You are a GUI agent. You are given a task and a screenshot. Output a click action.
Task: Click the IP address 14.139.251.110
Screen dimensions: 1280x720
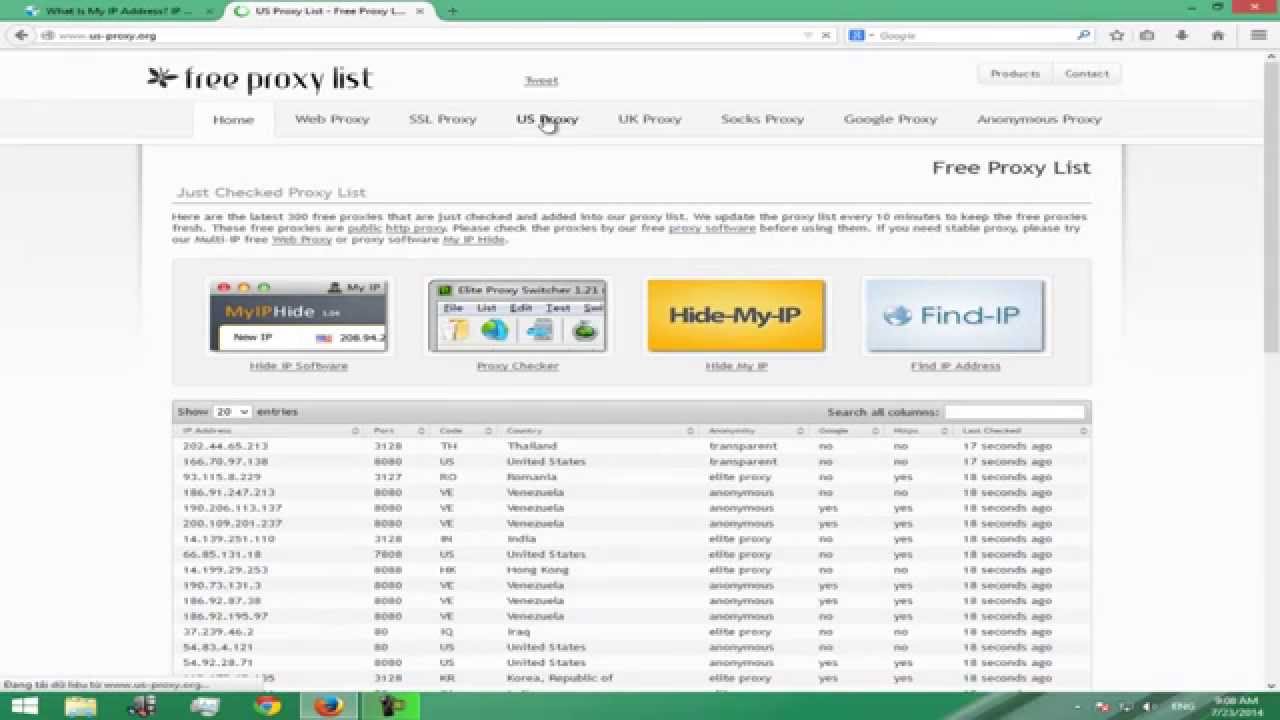coord(228,539)
